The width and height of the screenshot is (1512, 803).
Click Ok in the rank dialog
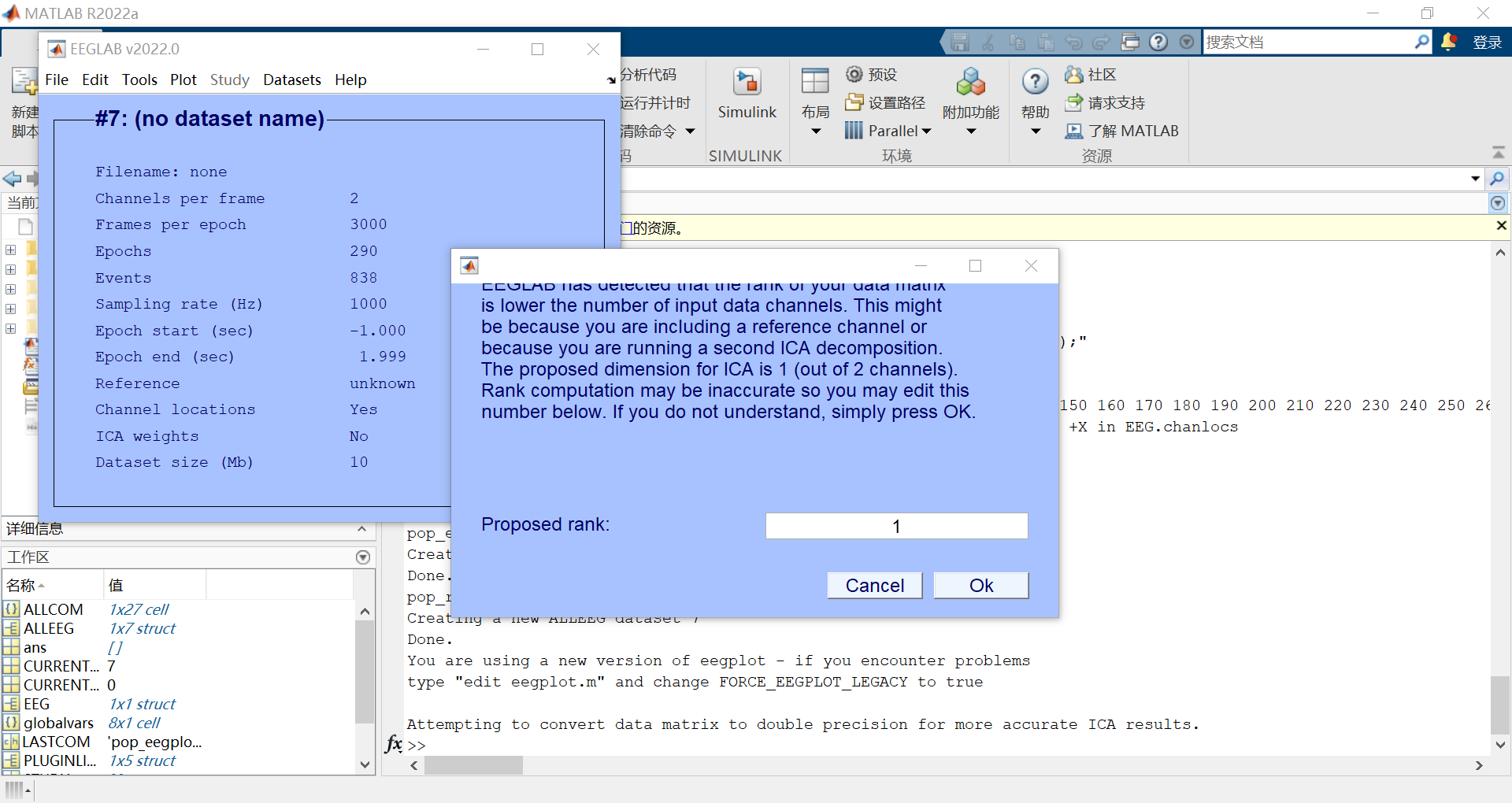[x=981, y=586]
